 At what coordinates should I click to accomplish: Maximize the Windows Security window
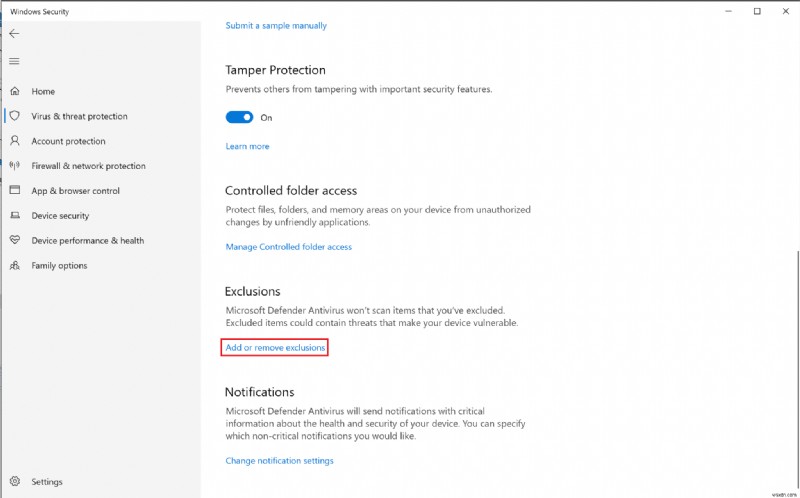click(x=757, y=11)
